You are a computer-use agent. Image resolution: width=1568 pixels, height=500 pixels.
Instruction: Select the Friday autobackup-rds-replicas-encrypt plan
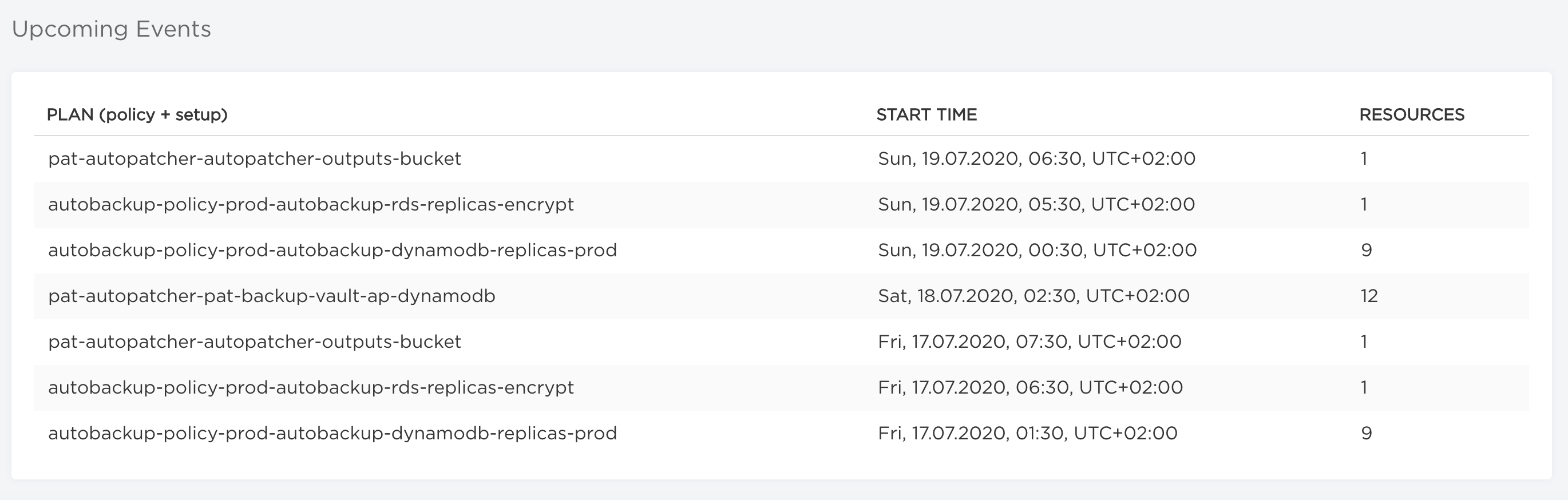312,387
